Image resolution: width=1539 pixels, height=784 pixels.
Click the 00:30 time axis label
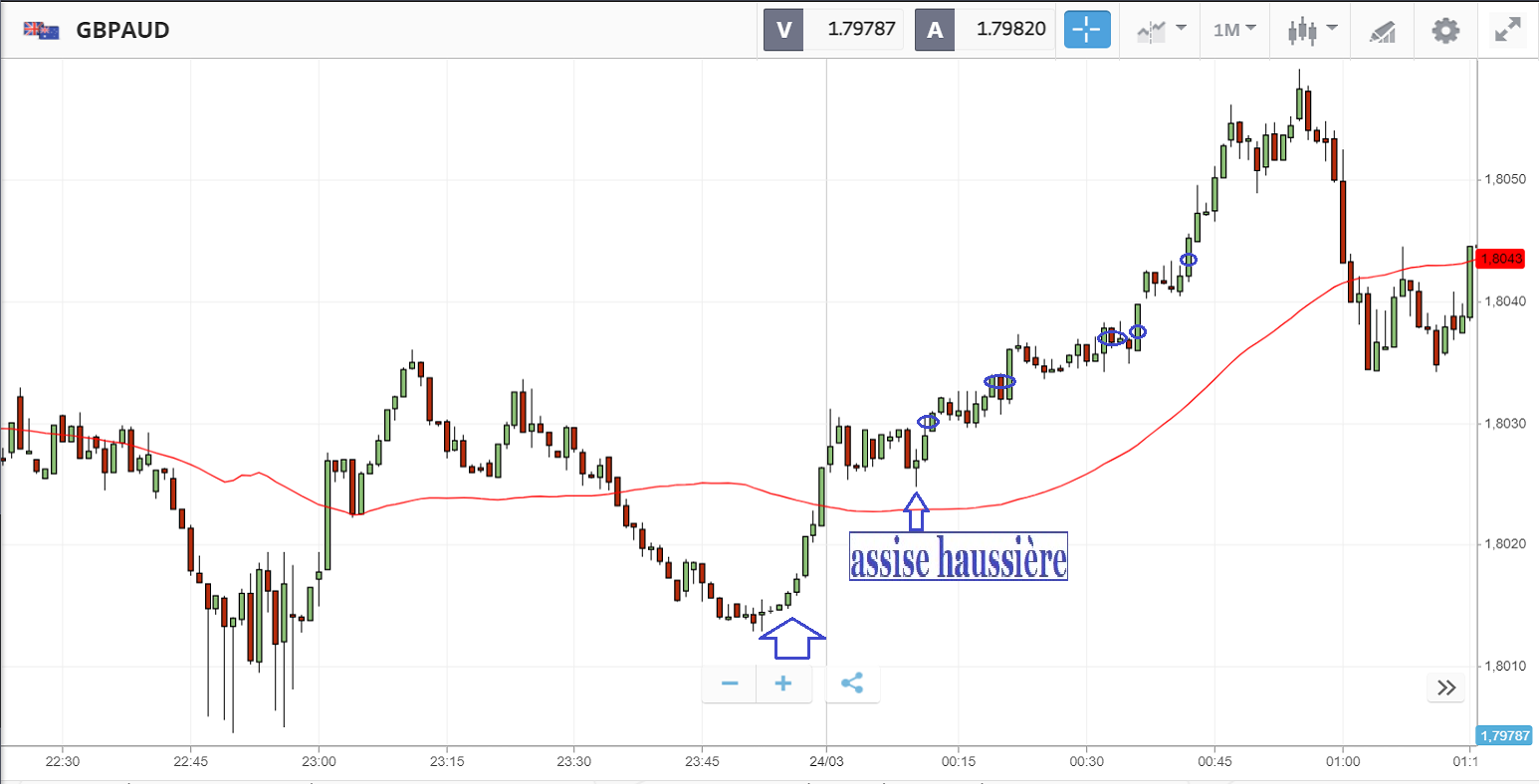[1087, 762]
